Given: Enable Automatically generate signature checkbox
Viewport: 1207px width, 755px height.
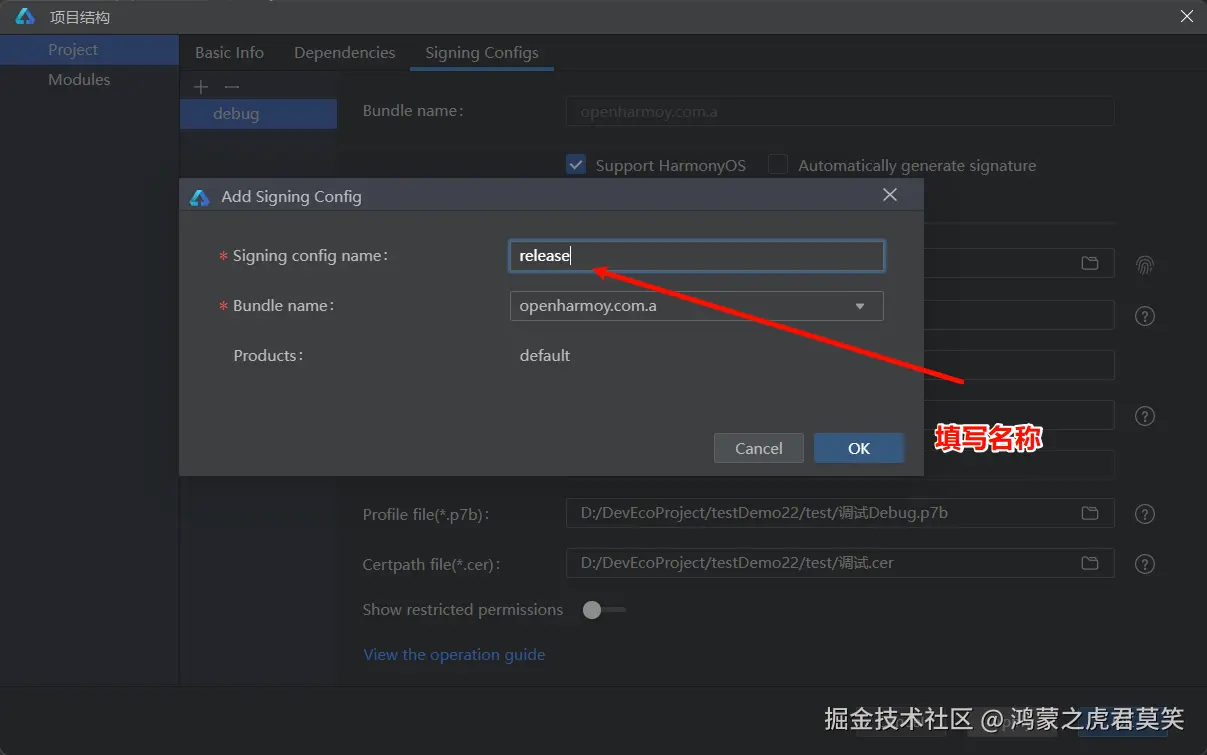Looking at the screenshot, I should (x=778, y=165).
